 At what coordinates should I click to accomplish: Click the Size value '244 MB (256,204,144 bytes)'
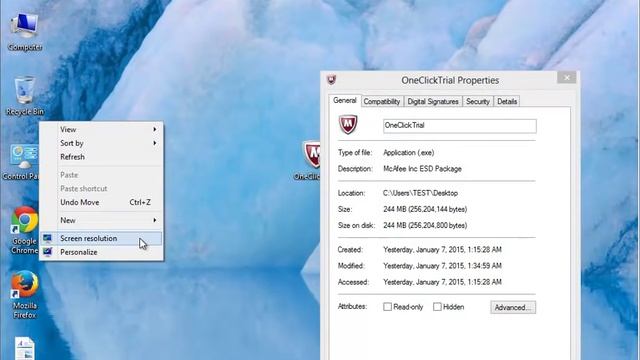click(x=425, y=209)
